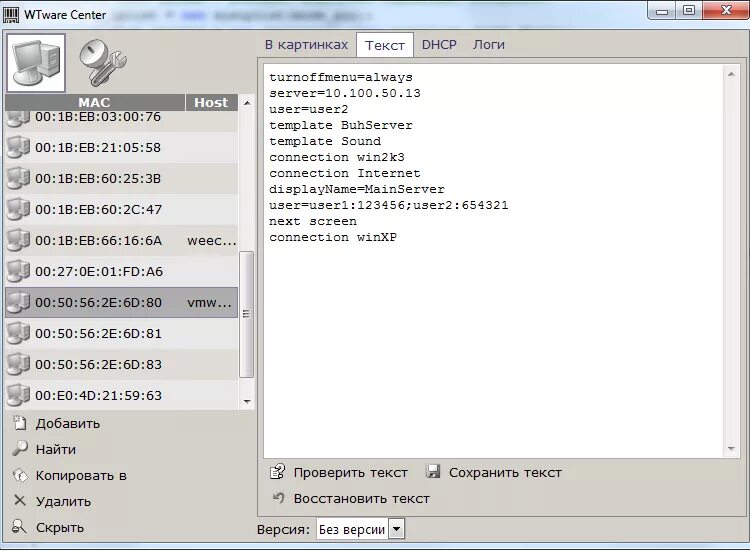Screen dimensions: 750x551
Task: Click Удалить to delete terminal
Action: pyautogui.click(x=63, y=501)
